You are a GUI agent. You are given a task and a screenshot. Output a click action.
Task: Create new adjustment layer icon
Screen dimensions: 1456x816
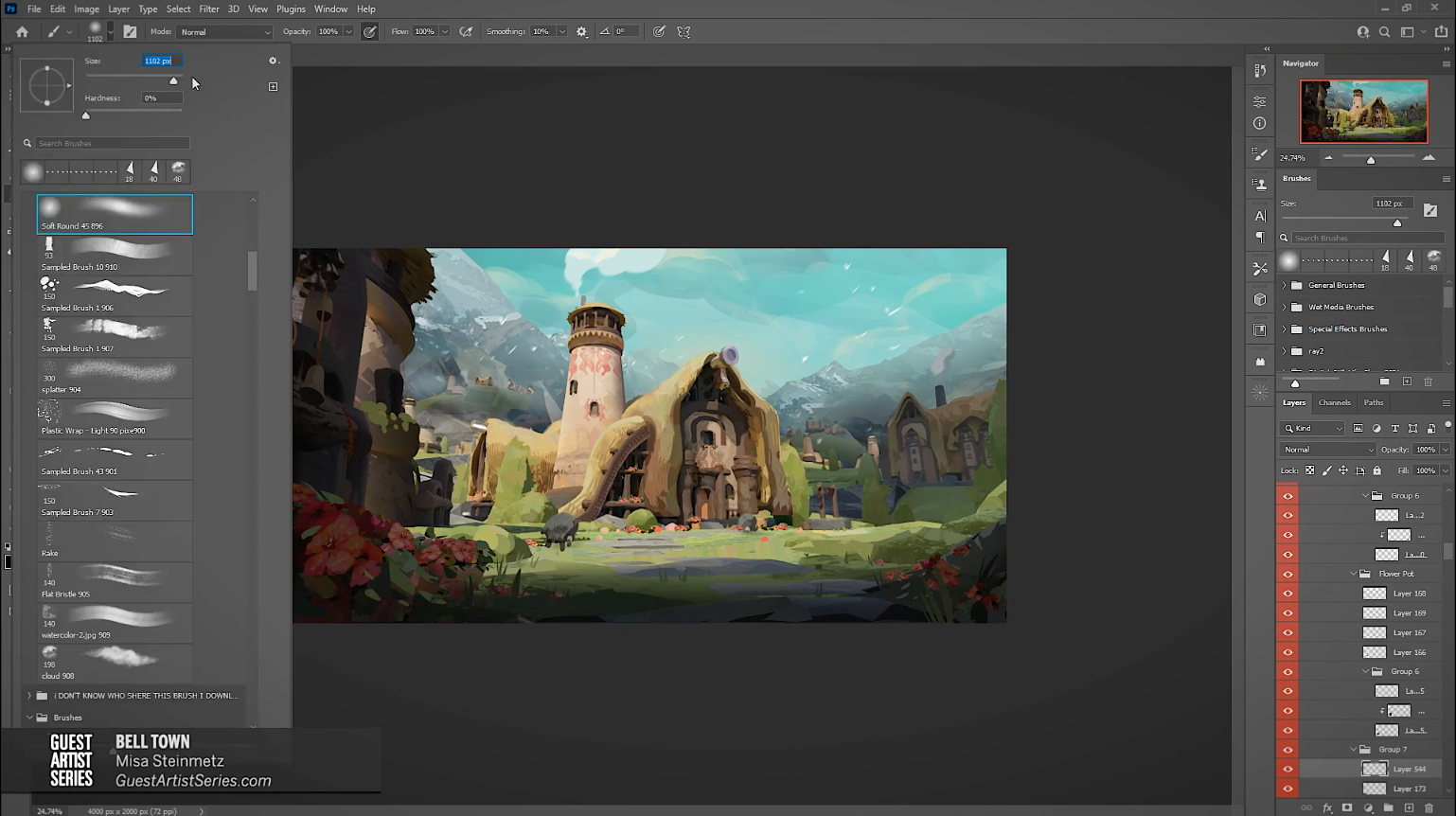tap(1368, 808)
